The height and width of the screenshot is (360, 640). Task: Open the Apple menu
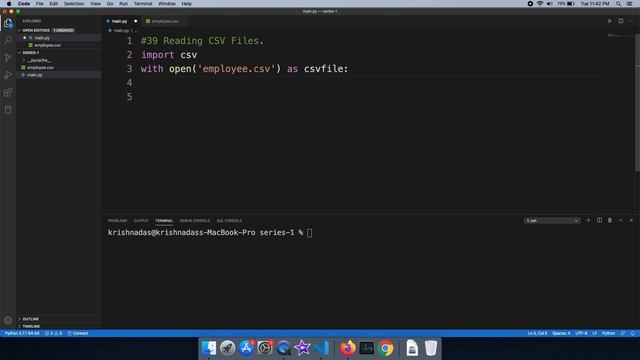coord(9,4)
